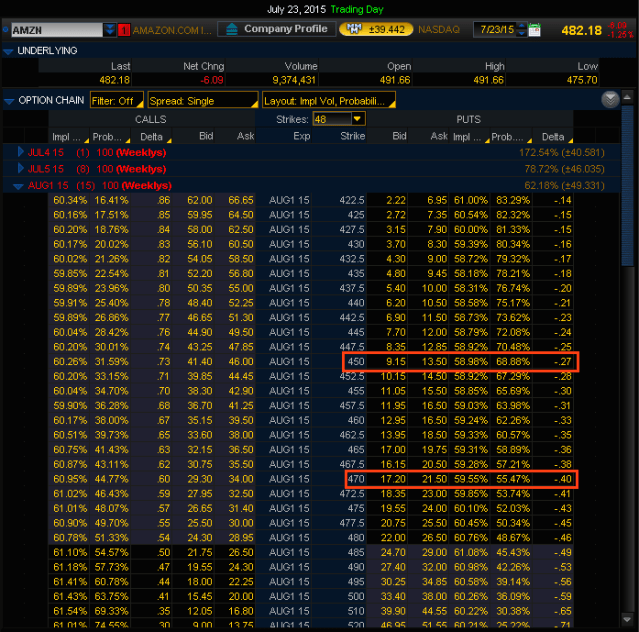
Task: Click the red alert icon beside AMAZON.COM
Action: [124, 30]
